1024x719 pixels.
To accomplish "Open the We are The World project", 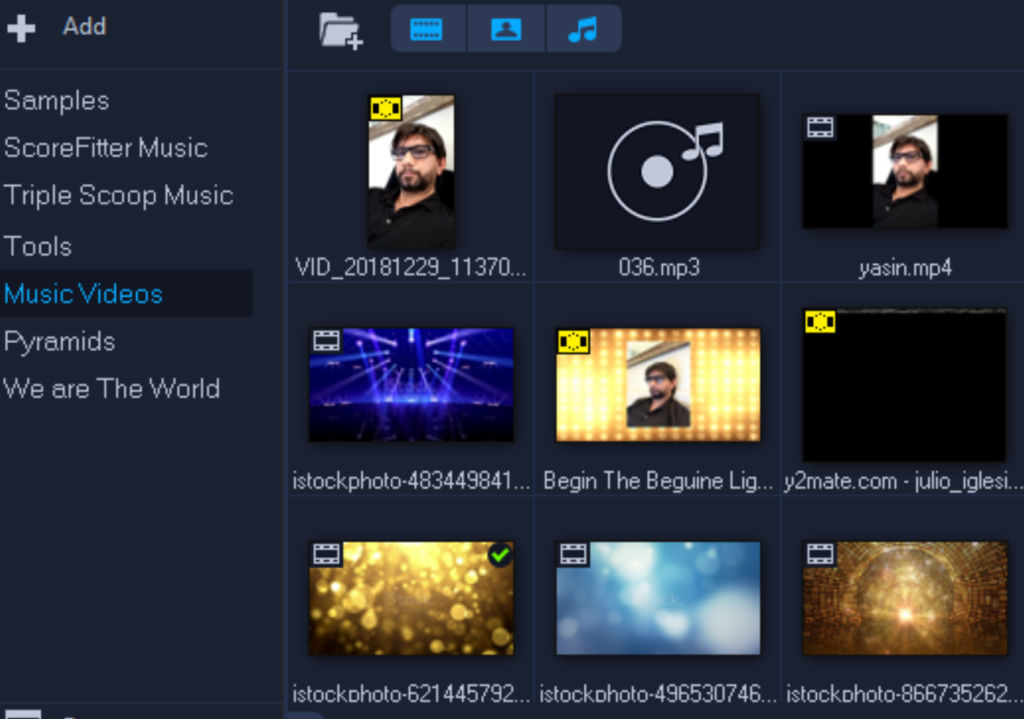I will [113, 389].
